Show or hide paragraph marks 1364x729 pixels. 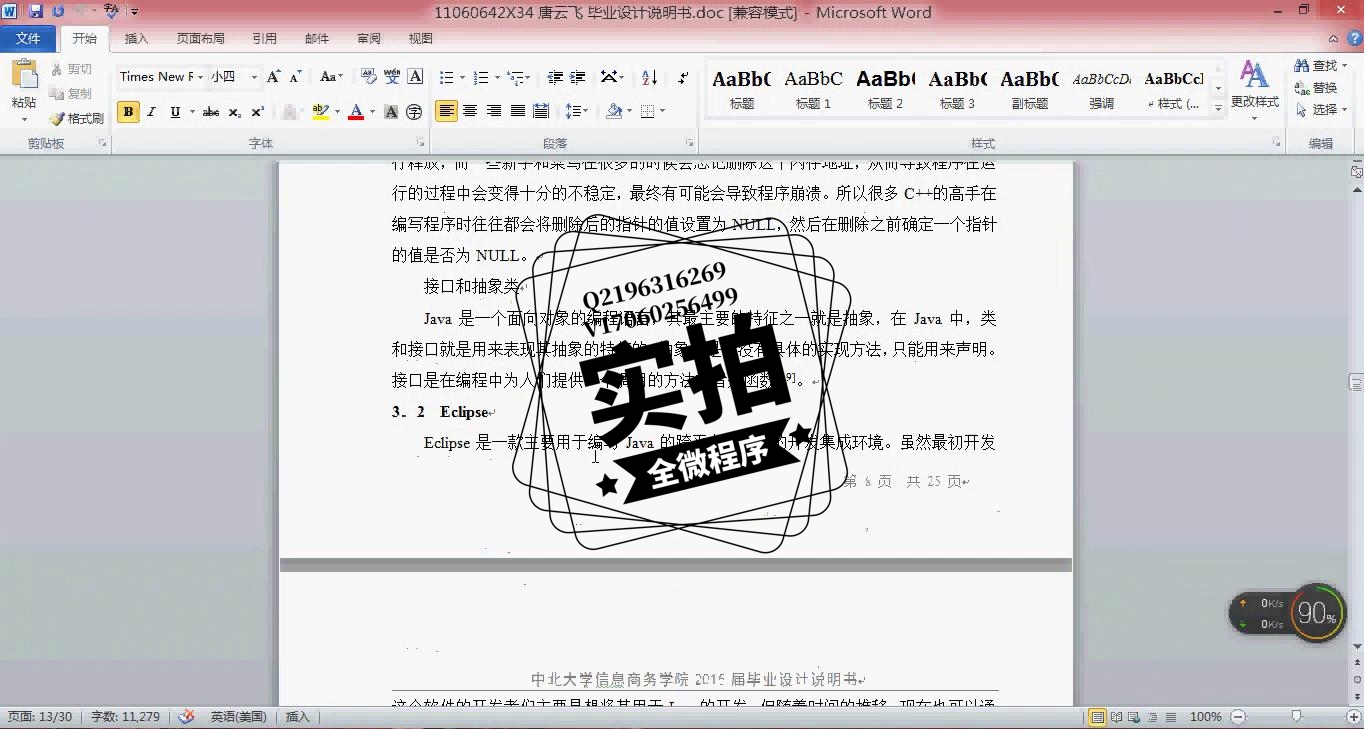[683, 77]
